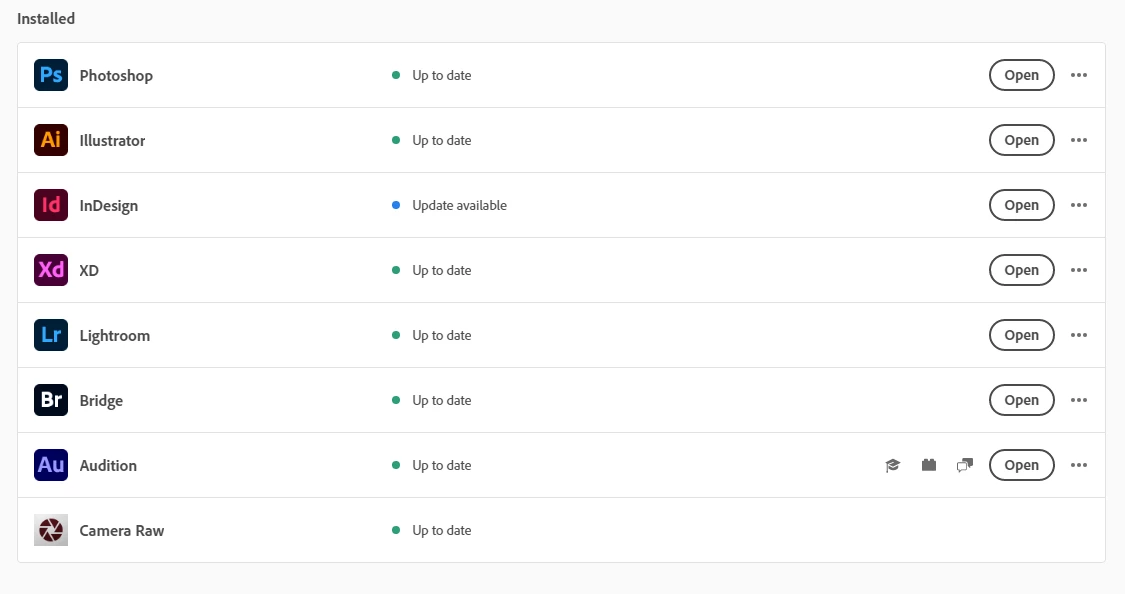Open more options for Illustrator
This screenshot has width=1125, height=594.
pos(1078,140)
